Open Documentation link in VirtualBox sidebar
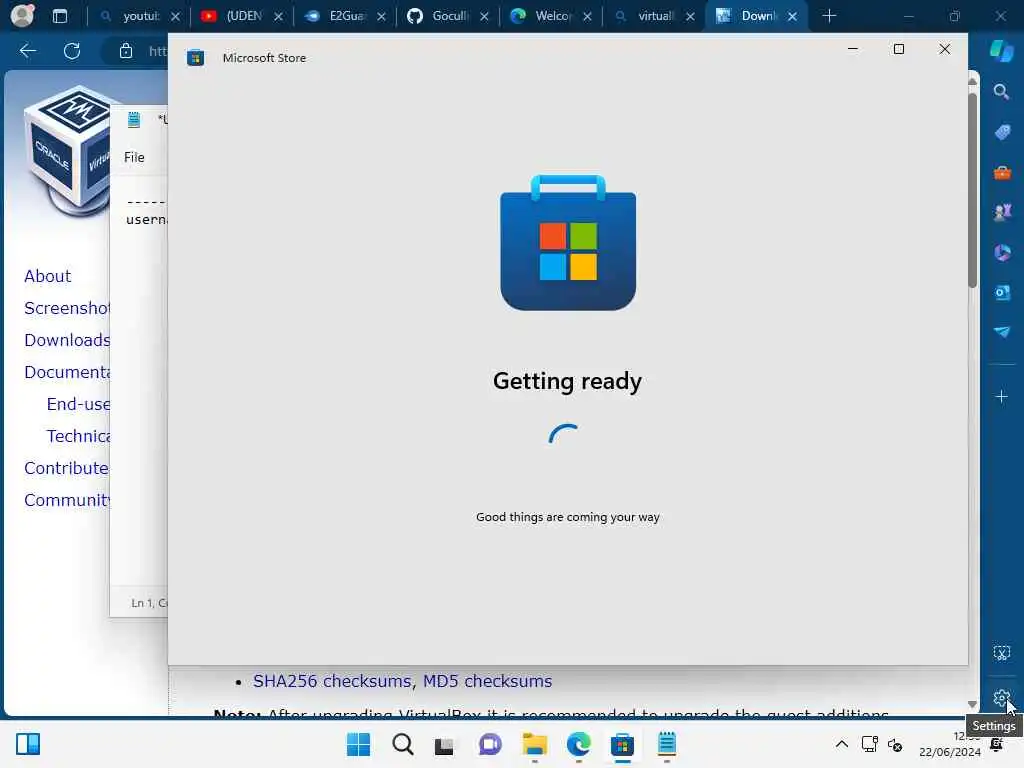Image resolution: width=1024 pixels, height=768 pixels. tap(67, 372)
